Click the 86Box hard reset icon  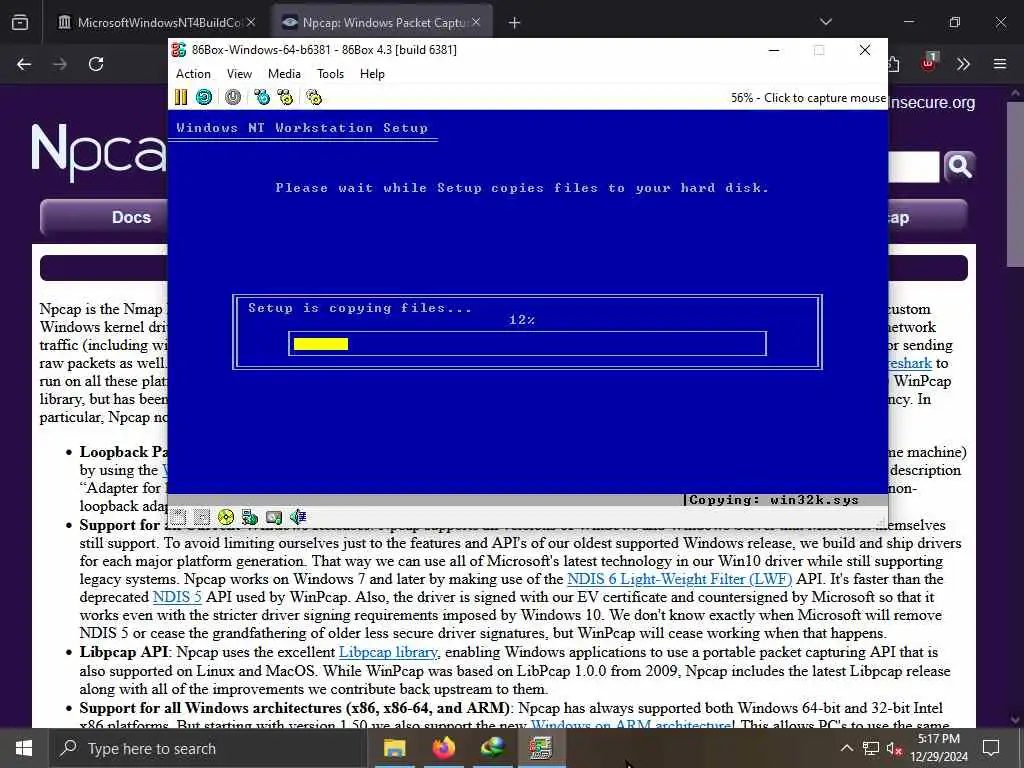(204, 97)
